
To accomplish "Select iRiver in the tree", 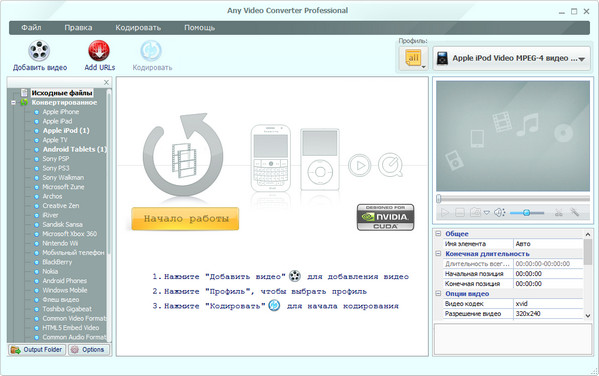I will pos(50,215).
